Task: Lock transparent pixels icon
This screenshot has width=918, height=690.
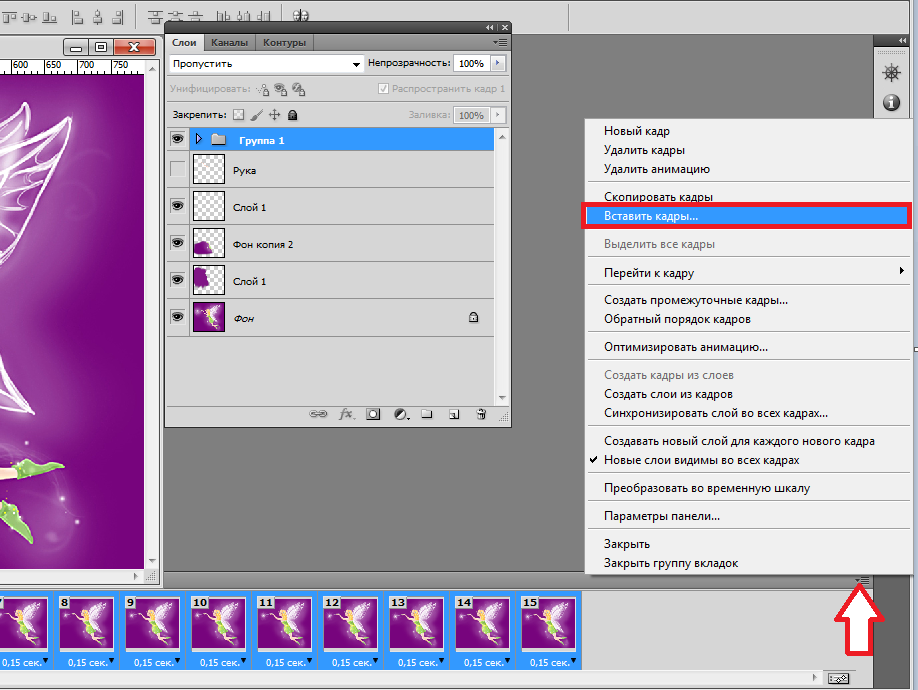Action: [238, 115]
